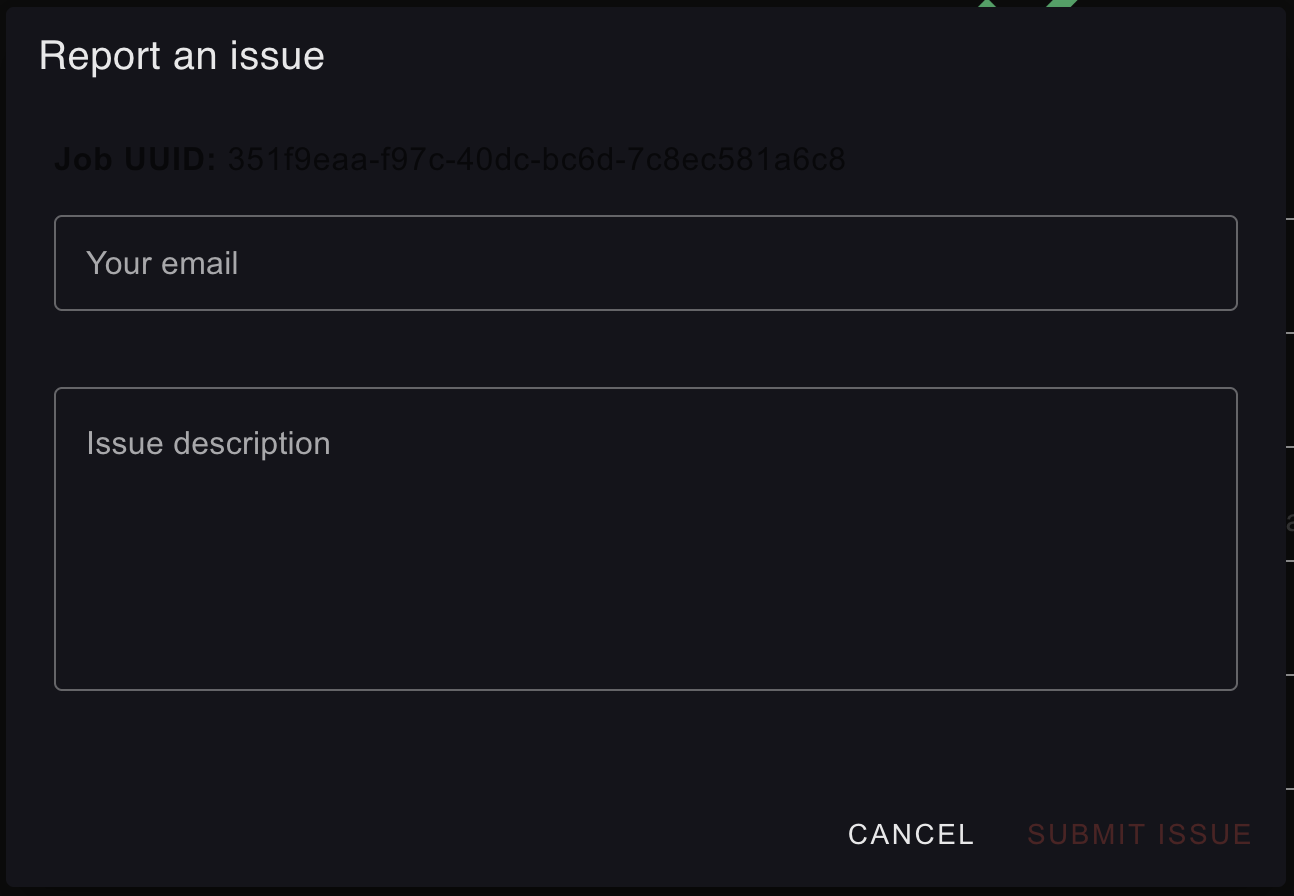
Task: Submit the report with SUBMIT ISSUE
Action: [x=1139, y=833]
